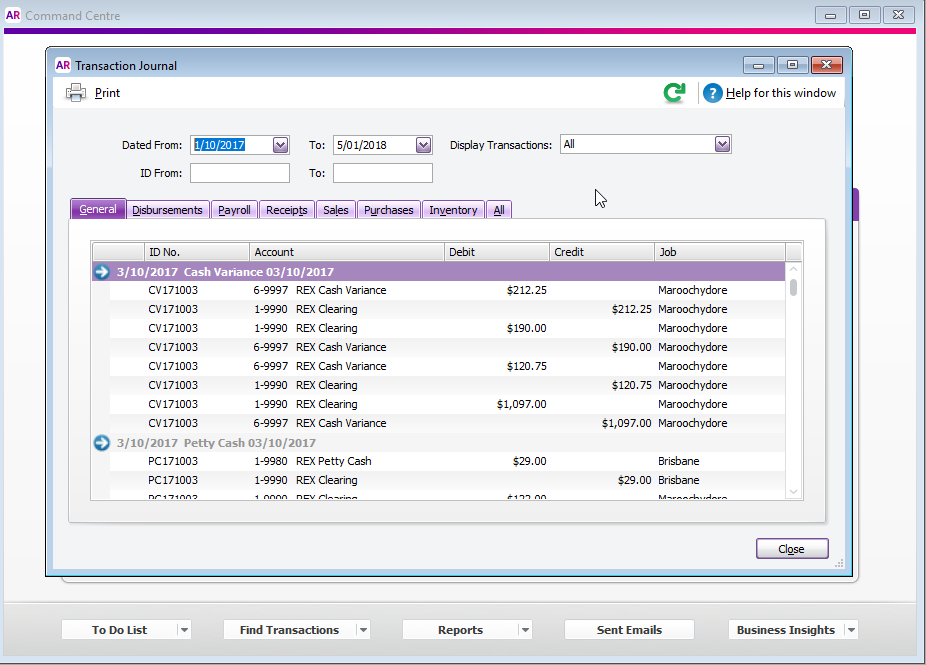Switch to the All tab
The image size is (926, 665).
[x=499, y=210]
